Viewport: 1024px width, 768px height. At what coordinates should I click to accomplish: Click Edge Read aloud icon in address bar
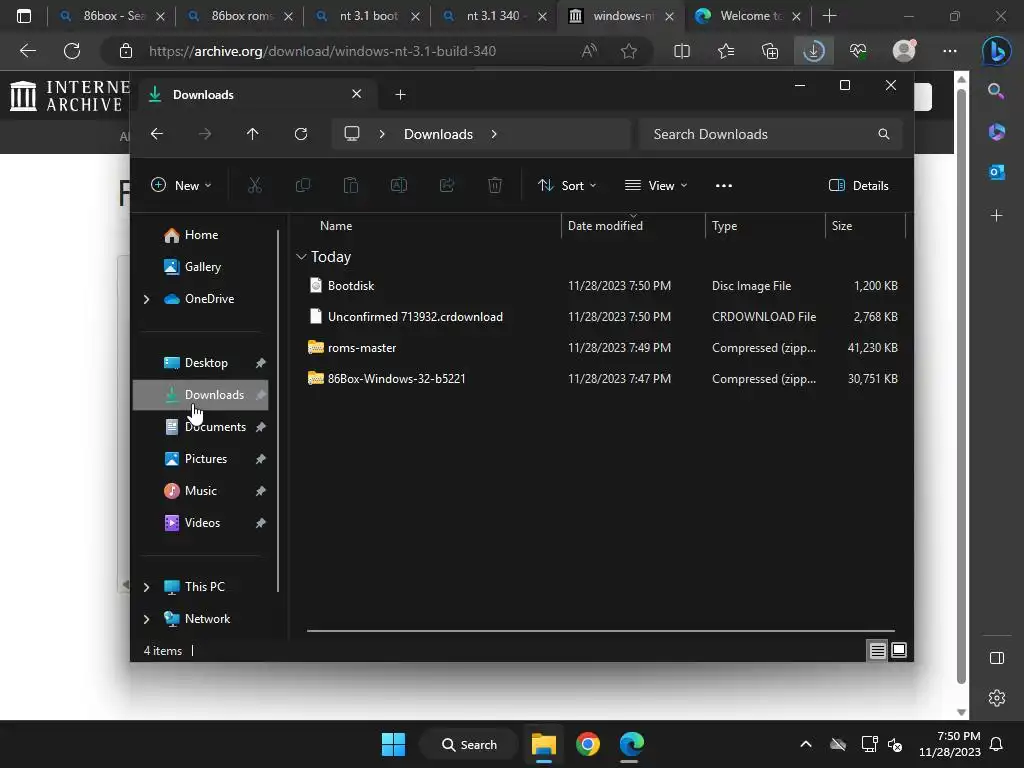pyautogui.click(x=589, y=51)
